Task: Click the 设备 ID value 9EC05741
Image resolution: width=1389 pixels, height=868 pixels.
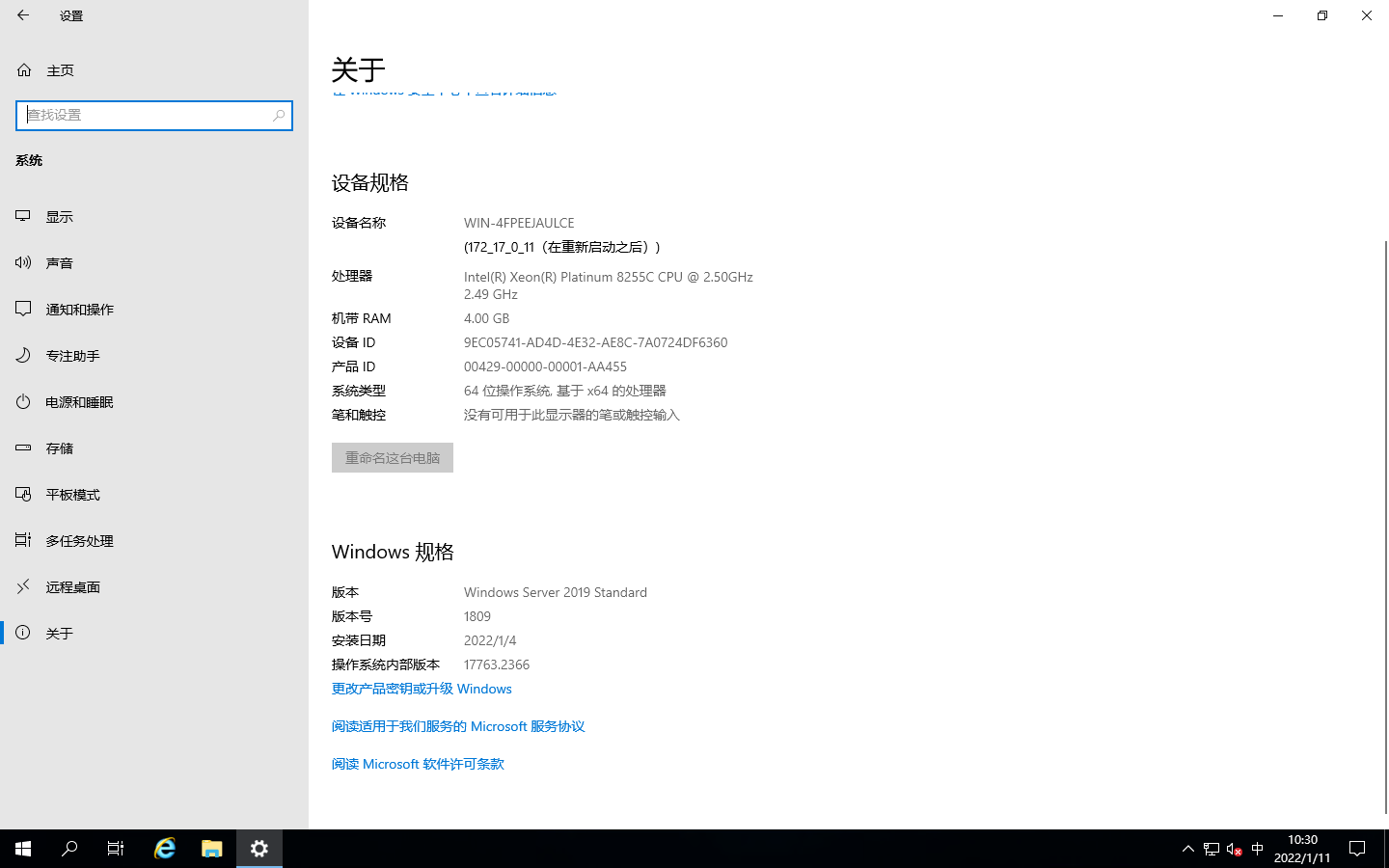Action: pos(595,342)
